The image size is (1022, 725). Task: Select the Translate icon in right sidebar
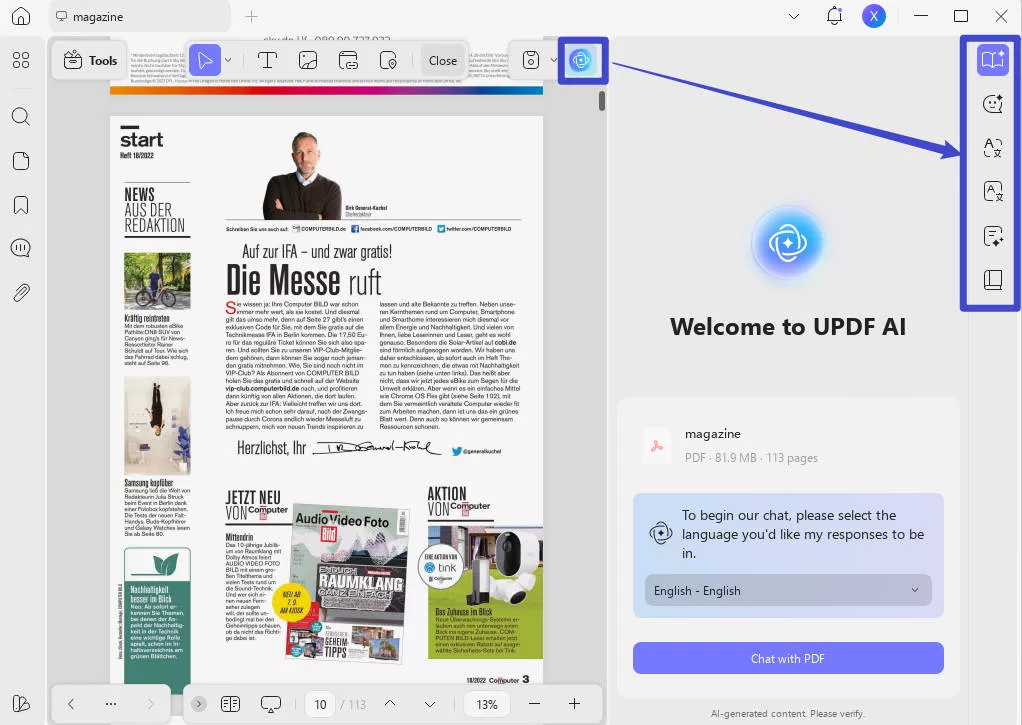992,147
